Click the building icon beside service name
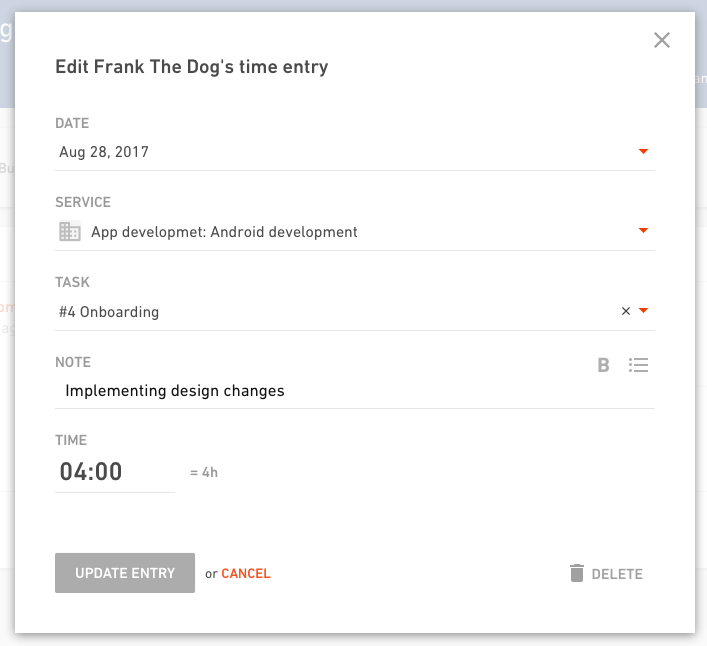The height and width of the screenshot is (646, 707). point(70,231)
